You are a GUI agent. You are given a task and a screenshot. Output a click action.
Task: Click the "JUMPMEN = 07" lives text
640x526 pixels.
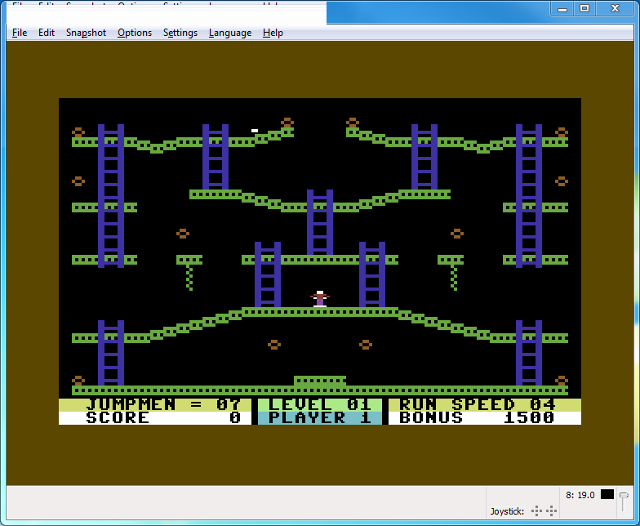pyautogui.click(x=163, y=404)
